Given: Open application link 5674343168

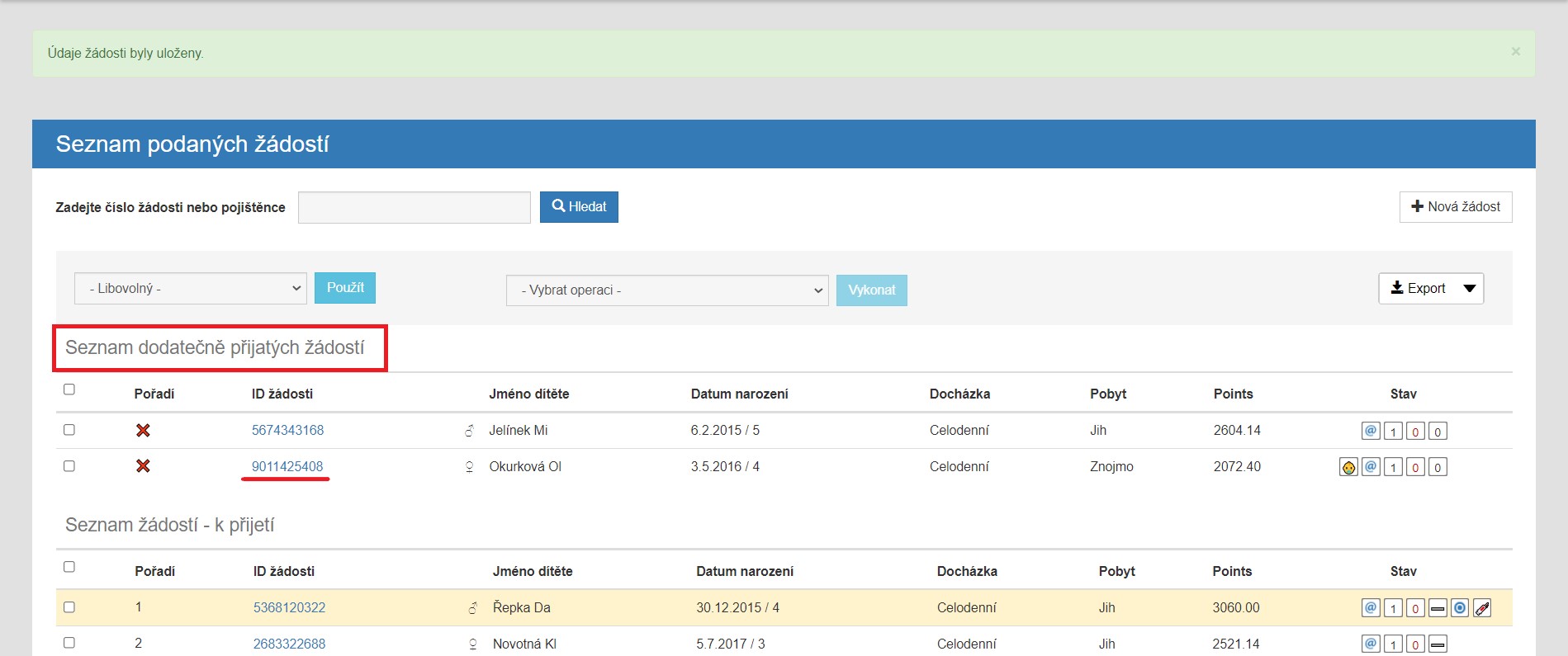Looking at the screenshot, I should pos(287,430).
